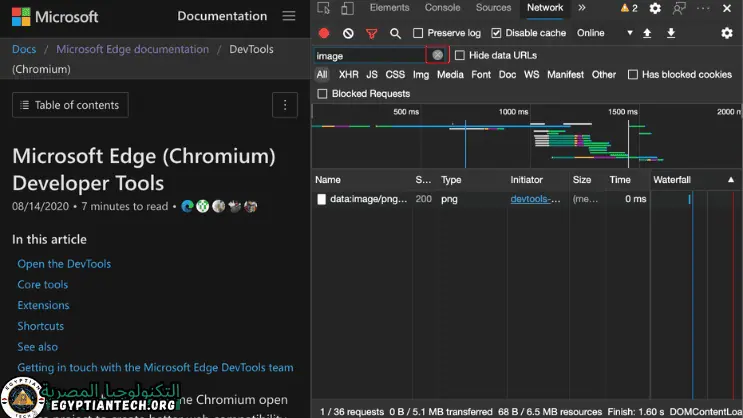Open Network settings gear icon
Viewport: 743px width, 418px height.
tap(727, 33)
